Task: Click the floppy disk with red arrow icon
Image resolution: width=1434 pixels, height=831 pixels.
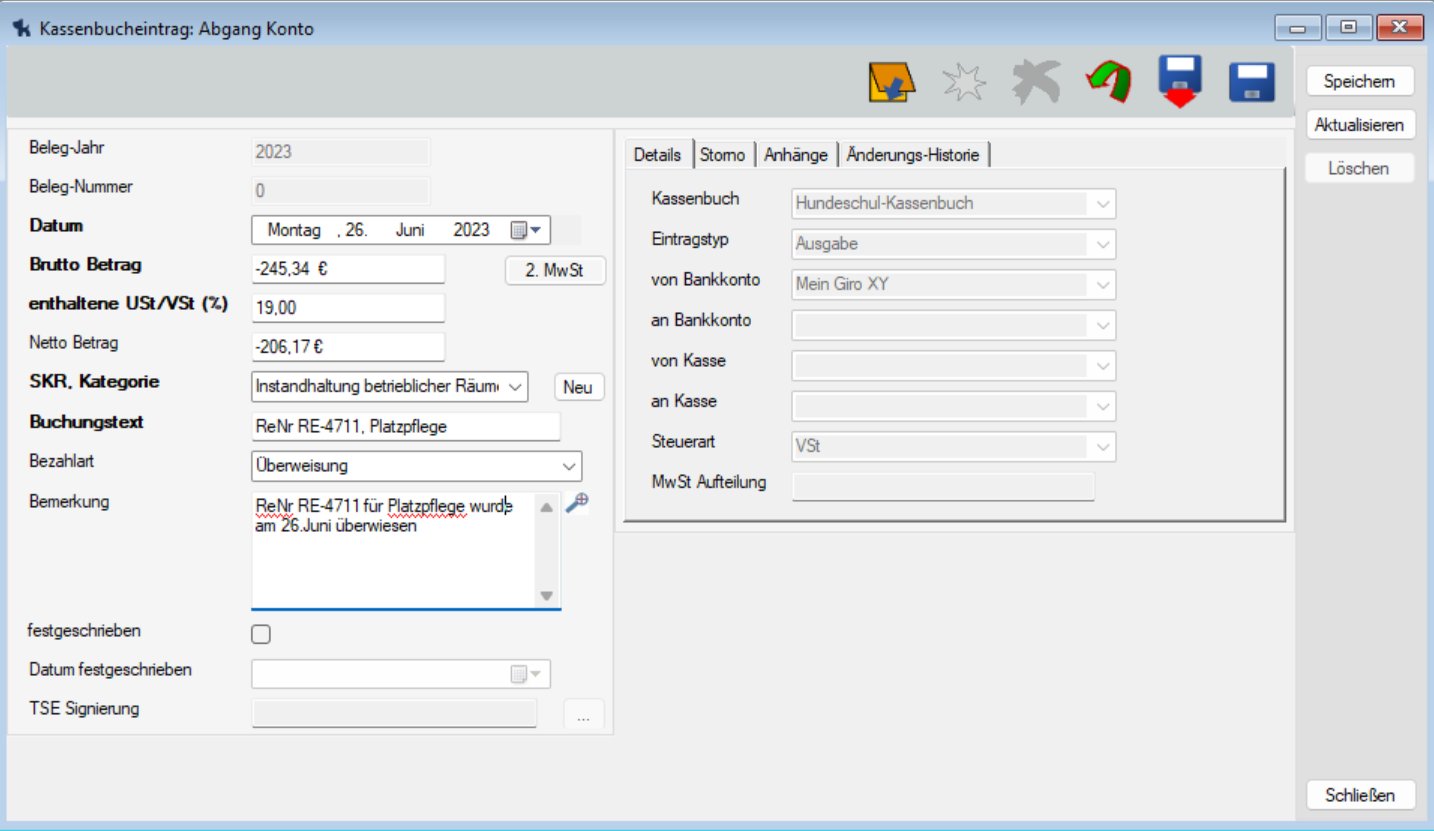Action: pyautogui.click(x=1180, y=82)
